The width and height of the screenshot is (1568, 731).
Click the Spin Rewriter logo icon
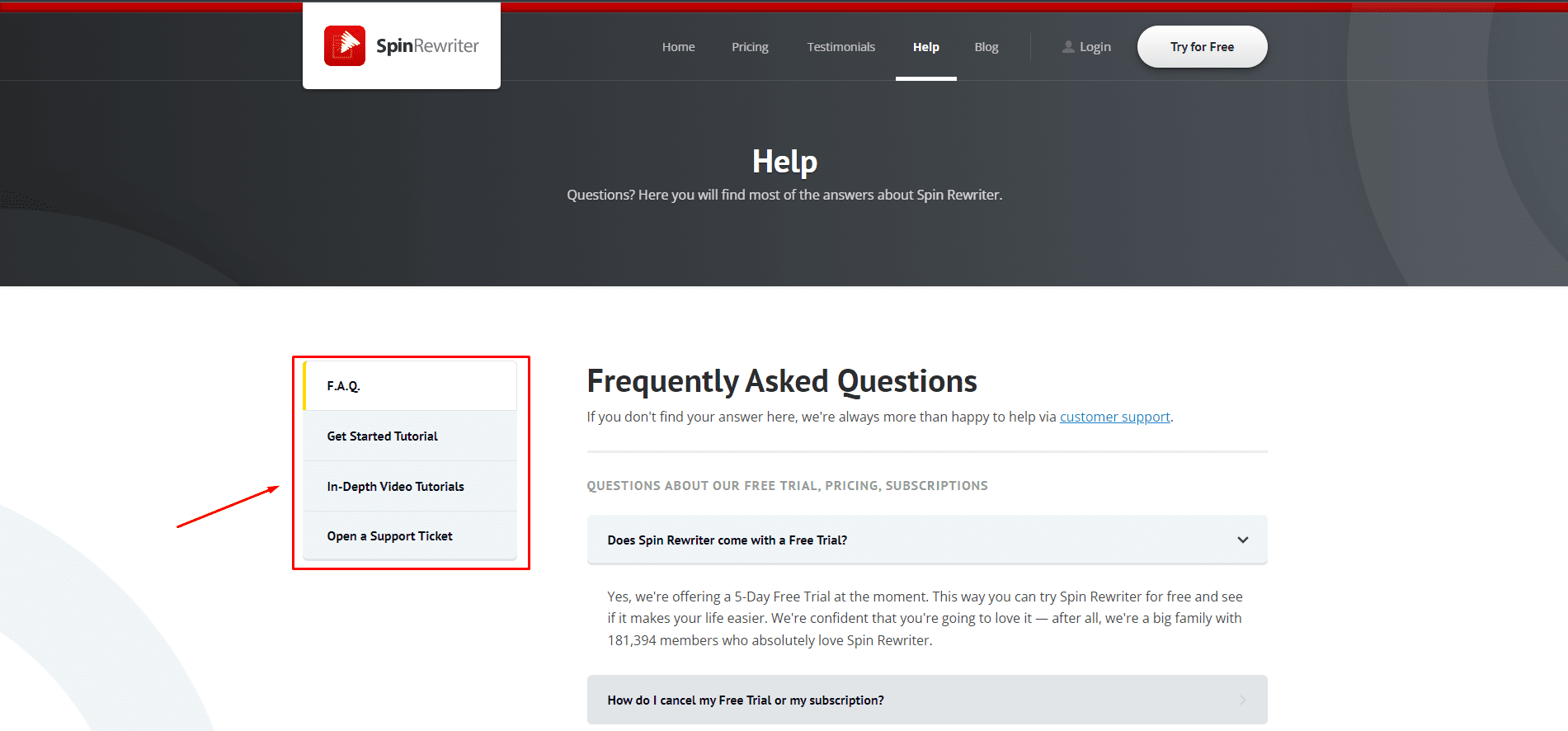(x=345, y=45)
